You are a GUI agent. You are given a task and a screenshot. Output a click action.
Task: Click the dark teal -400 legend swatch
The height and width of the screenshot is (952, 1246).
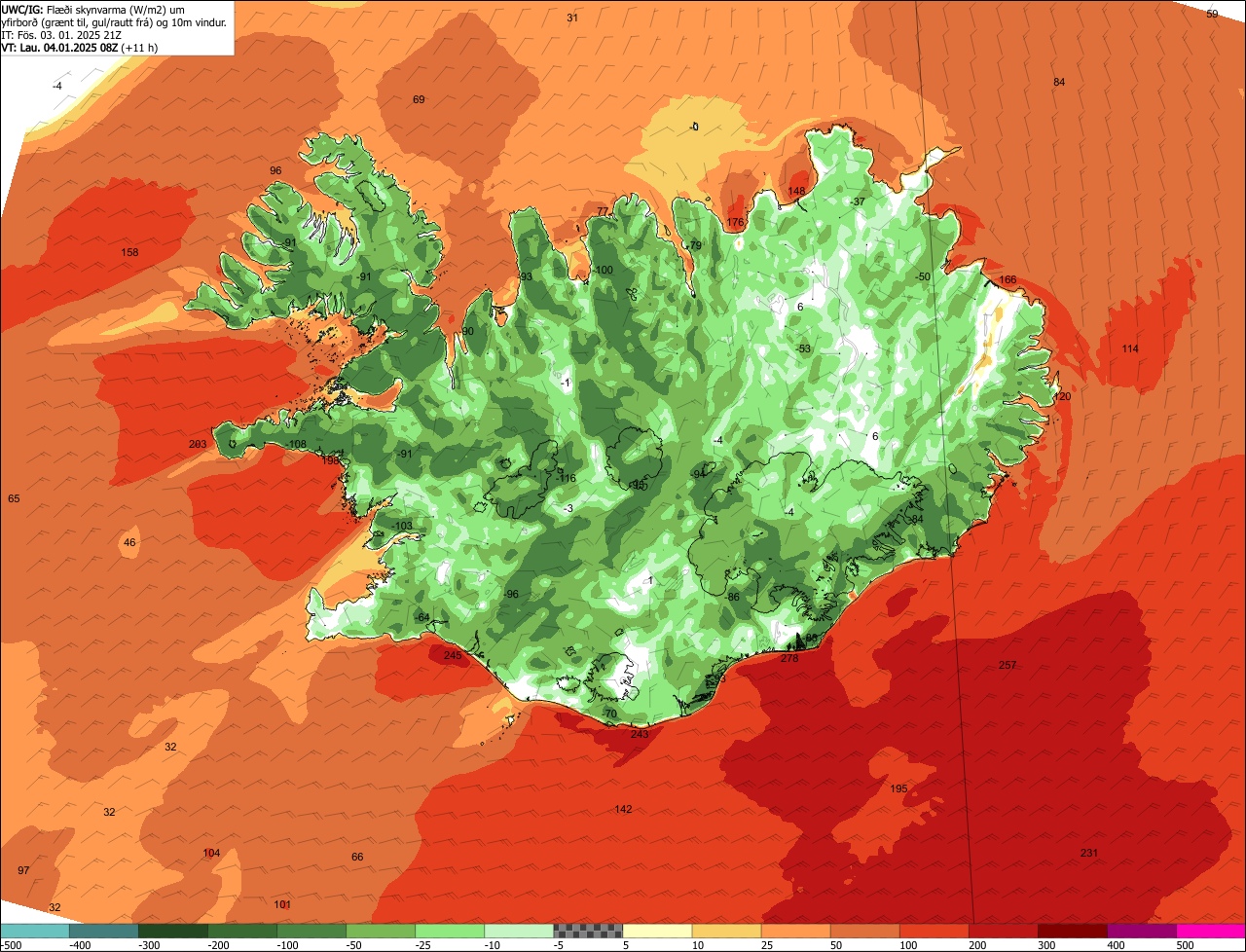click(x=104, y=931)
